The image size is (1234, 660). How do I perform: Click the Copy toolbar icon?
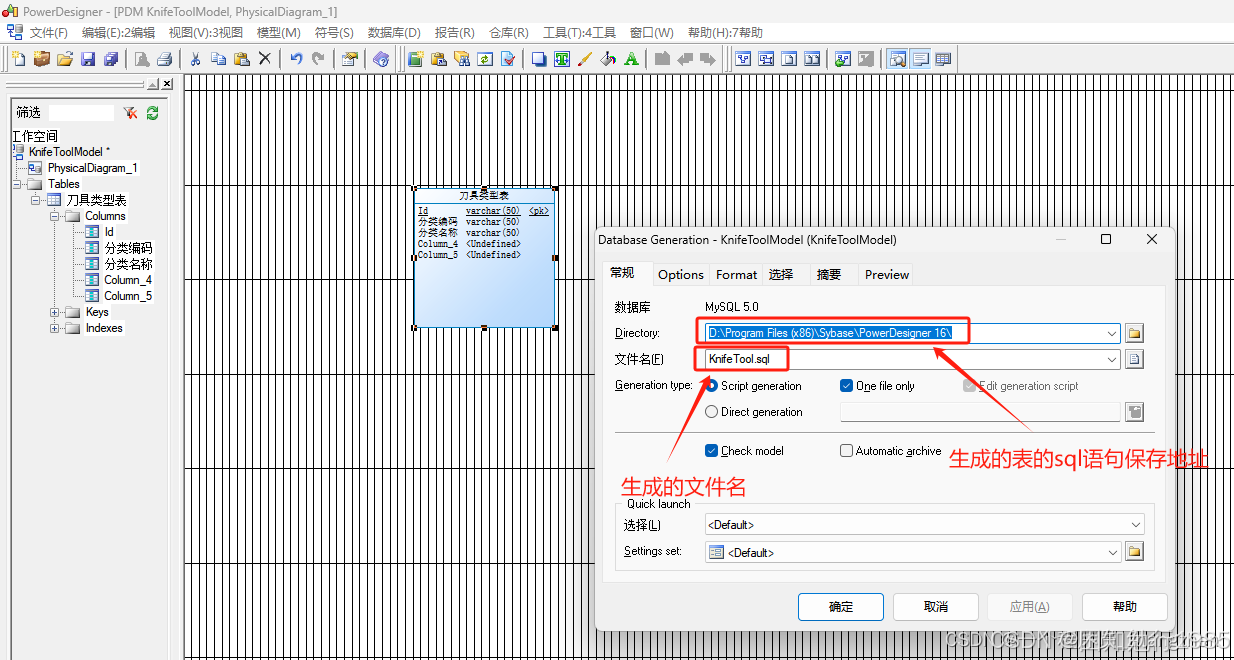(x=218, y=59)
